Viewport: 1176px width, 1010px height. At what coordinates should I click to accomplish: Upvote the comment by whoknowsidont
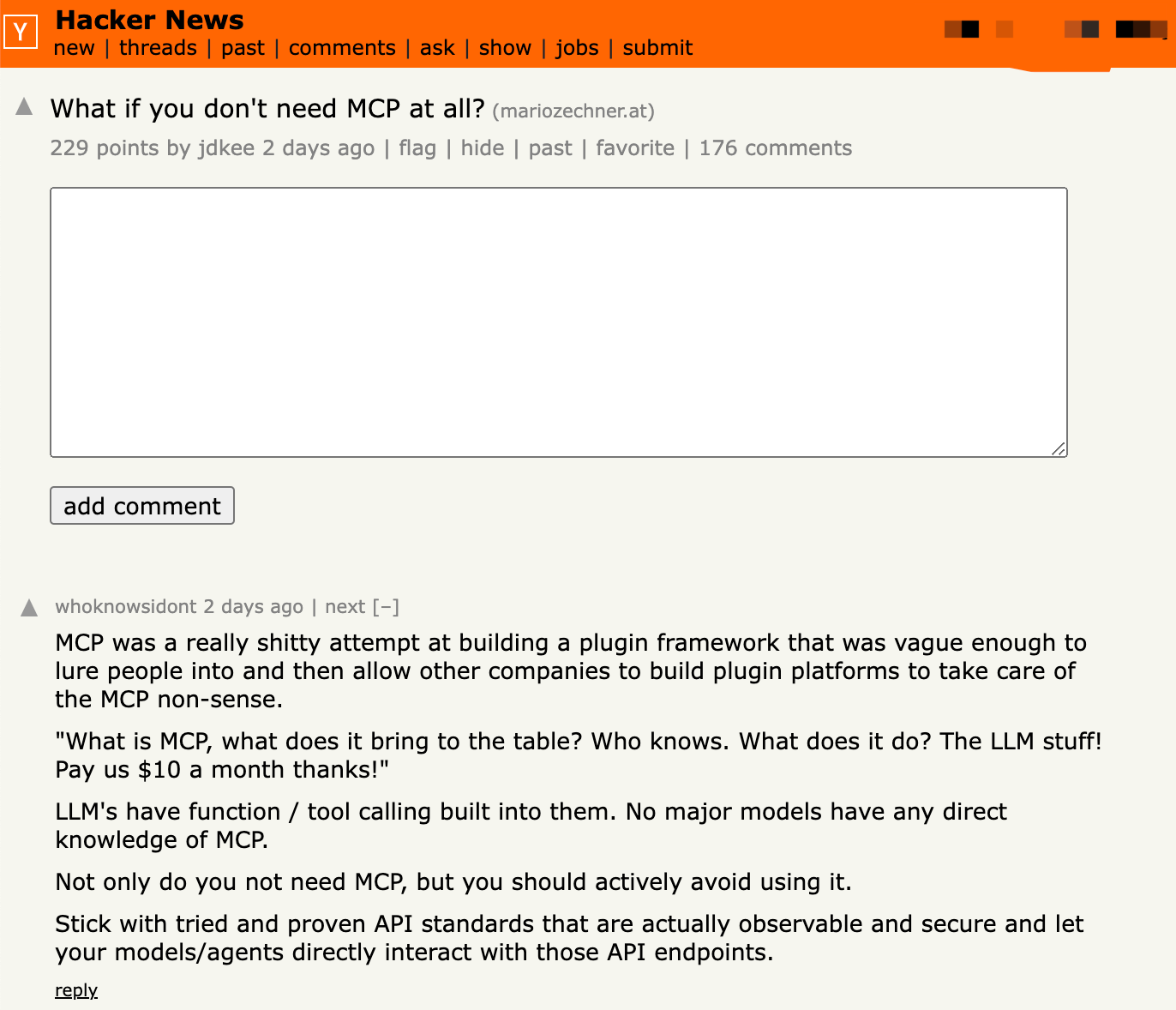coord(29,608)
